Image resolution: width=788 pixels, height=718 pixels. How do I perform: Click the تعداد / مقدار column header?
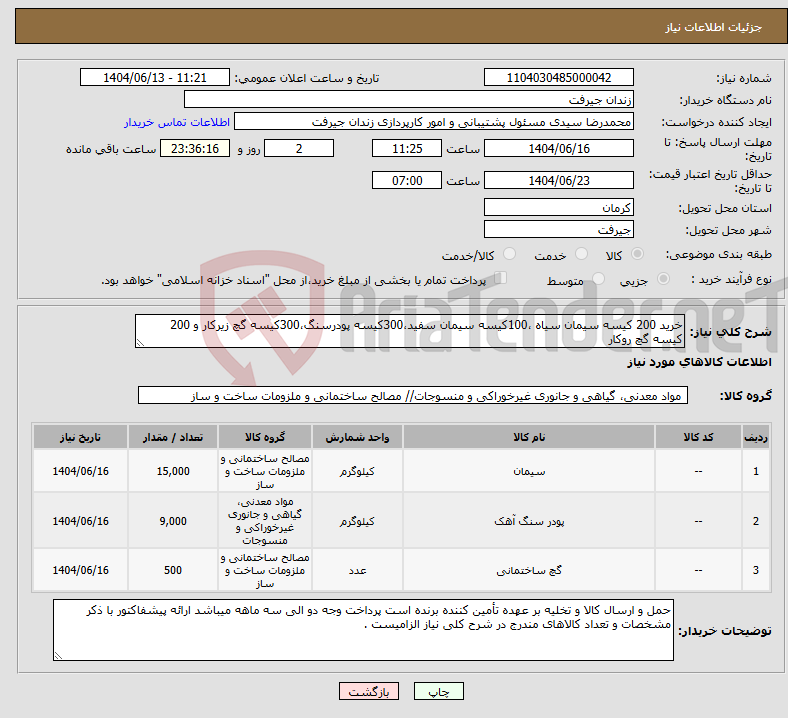point(173,437)
